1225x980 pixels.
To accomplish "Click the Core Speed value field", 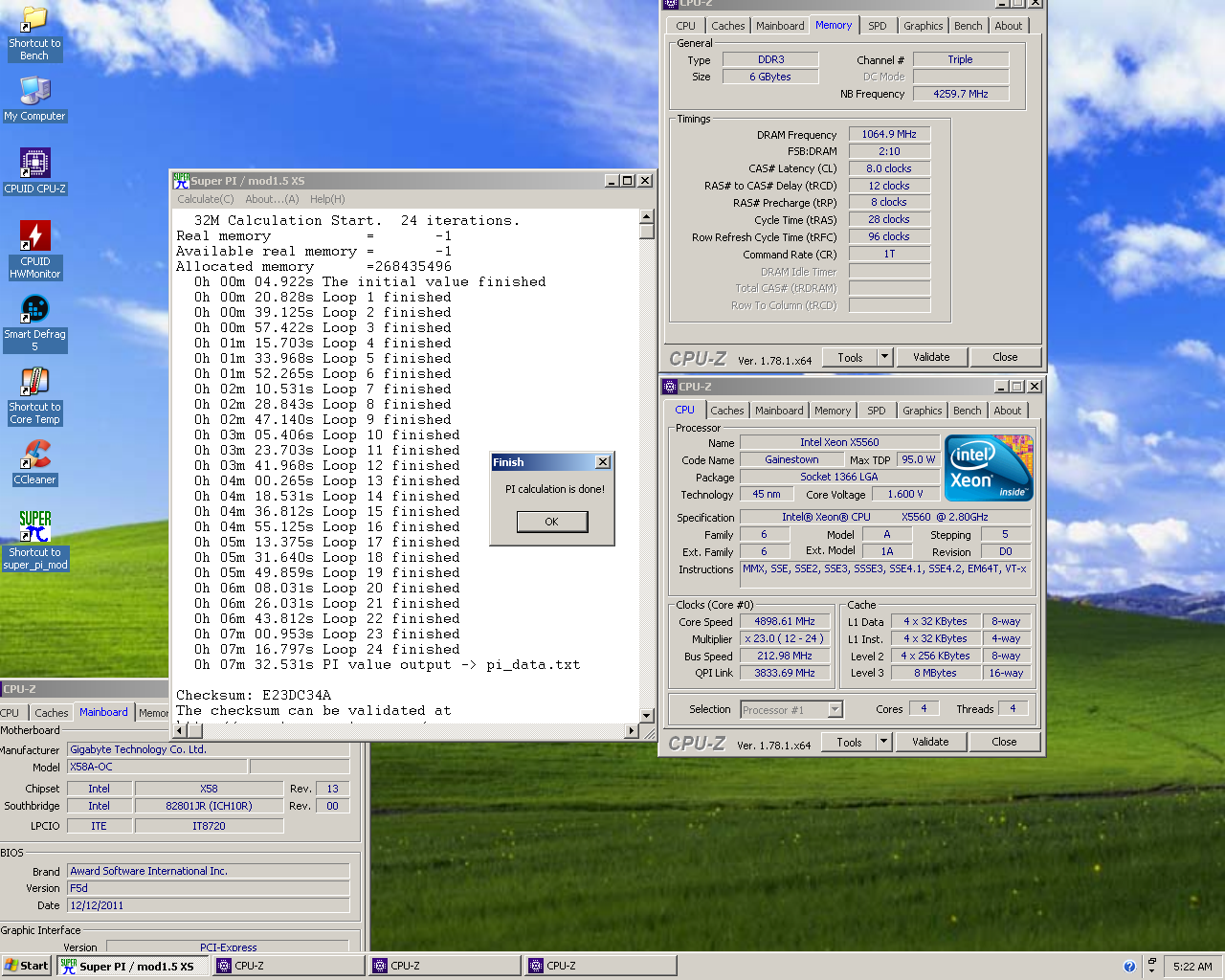I will pyautogui.click(x=785, y=621).
